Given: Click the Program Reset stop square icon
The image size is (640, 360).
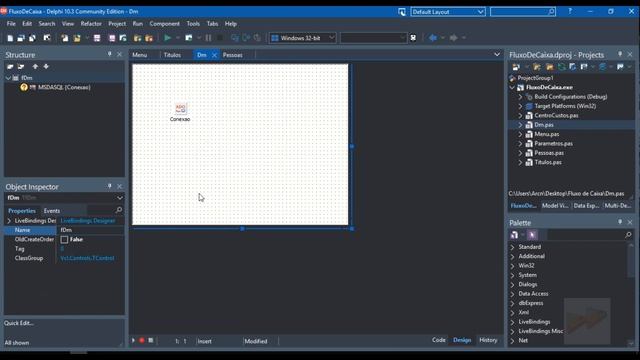Looking at the screenshot, I should [220, 38].
